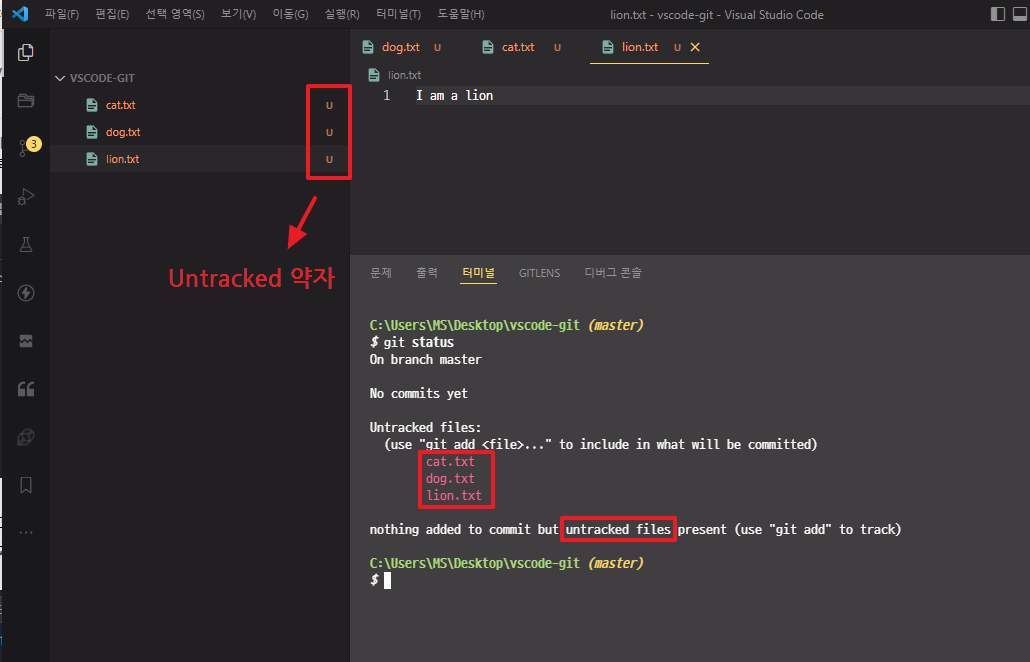This screenshot has width=1030, height=662.
Task: Open the cube-shaped extension icon in activity bar
Action: point(26,437)
